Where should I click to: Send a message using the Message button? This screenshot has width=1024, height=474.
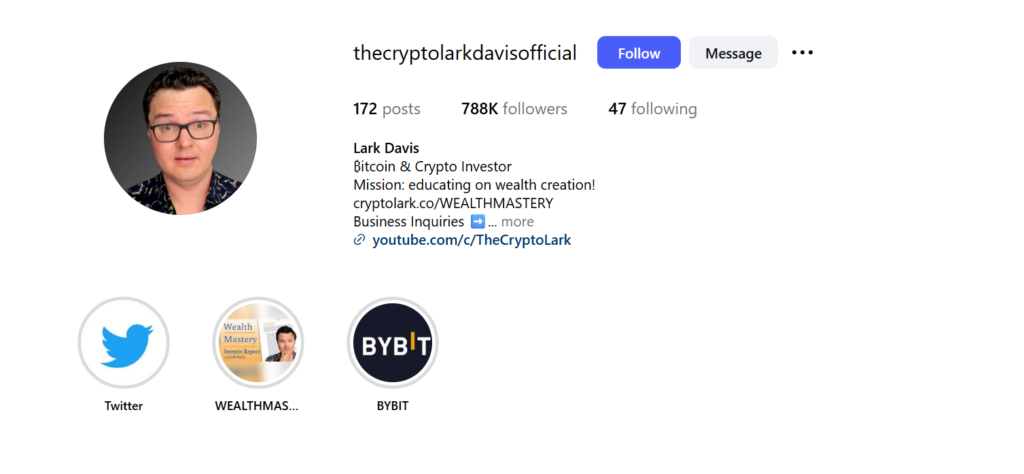733,53
